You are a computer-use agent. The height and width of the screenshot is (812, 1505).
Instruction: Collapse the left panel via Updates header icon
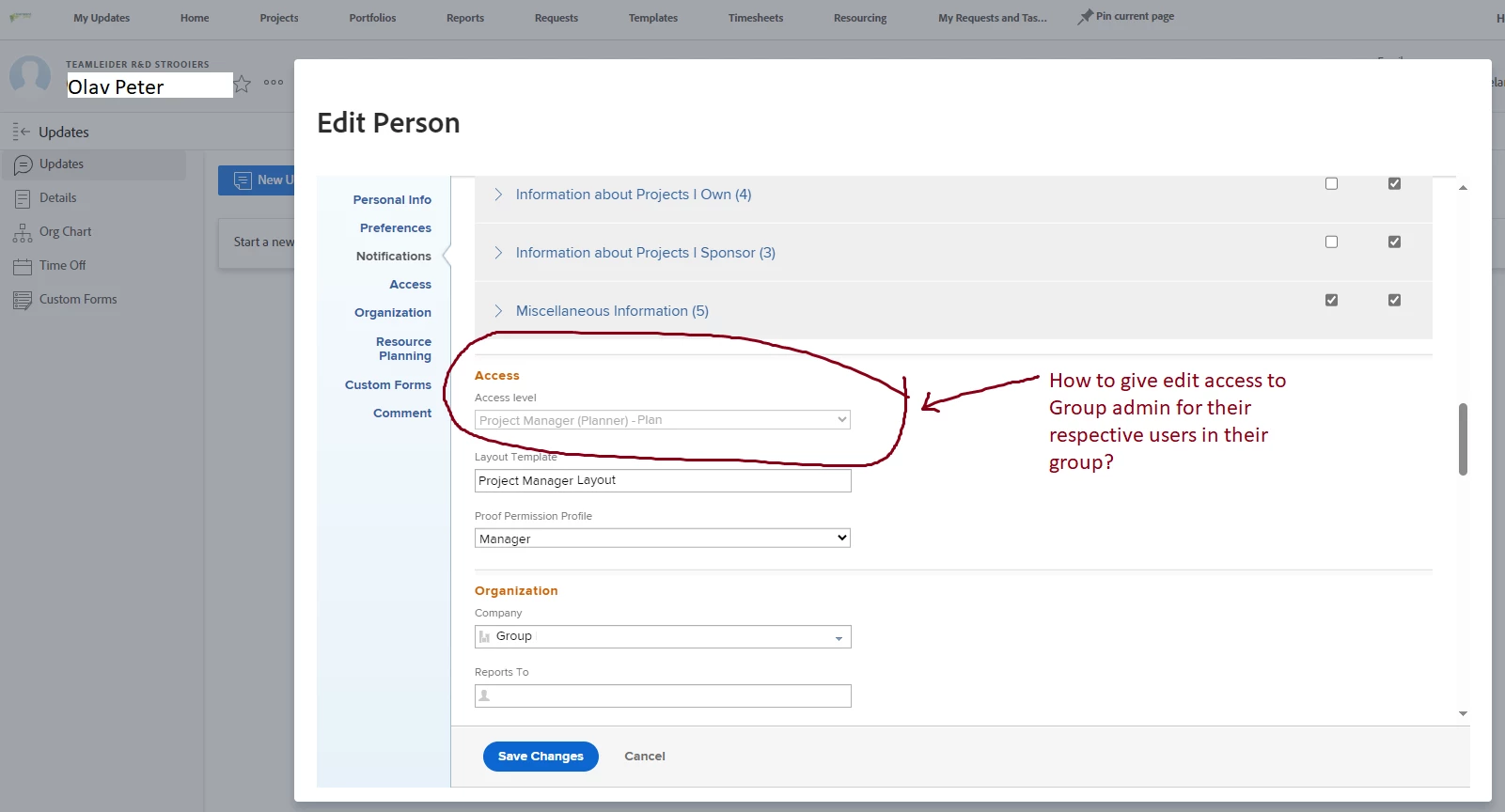click(x=21, y=132)
